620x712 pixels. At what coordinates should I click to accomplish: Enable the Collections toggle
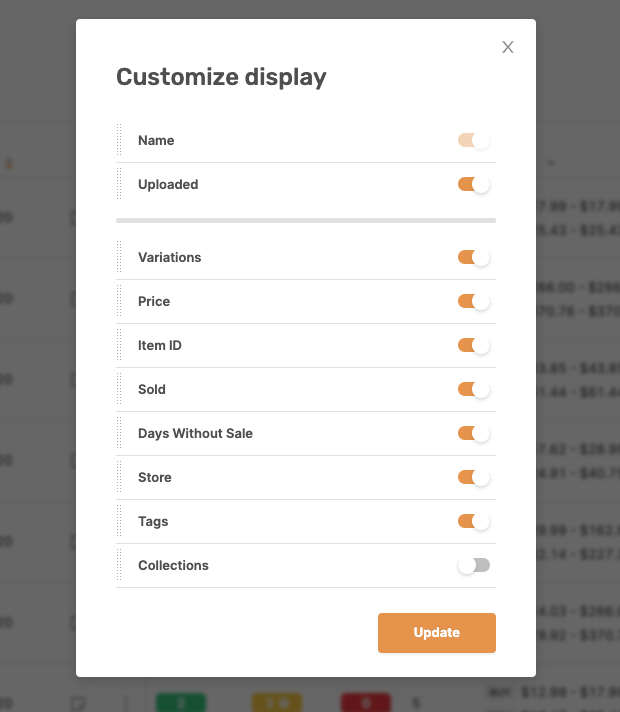474,565
